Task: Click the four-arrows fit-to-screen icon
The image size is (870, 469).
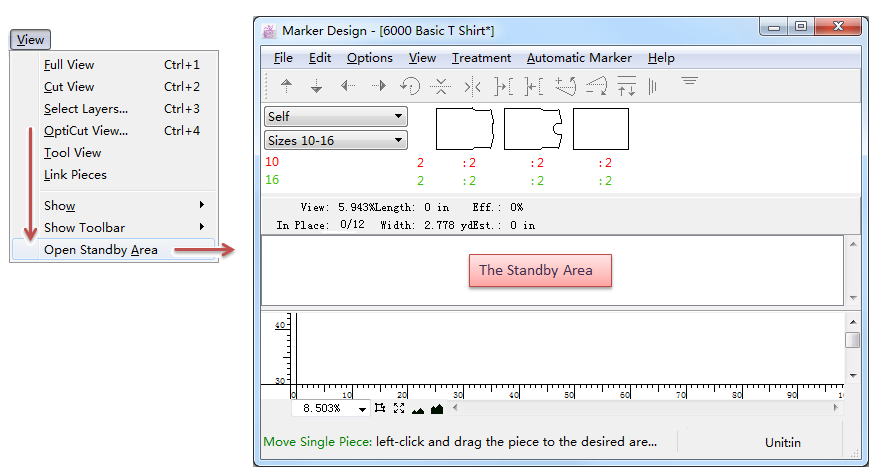Action: (x=399, y=408)
